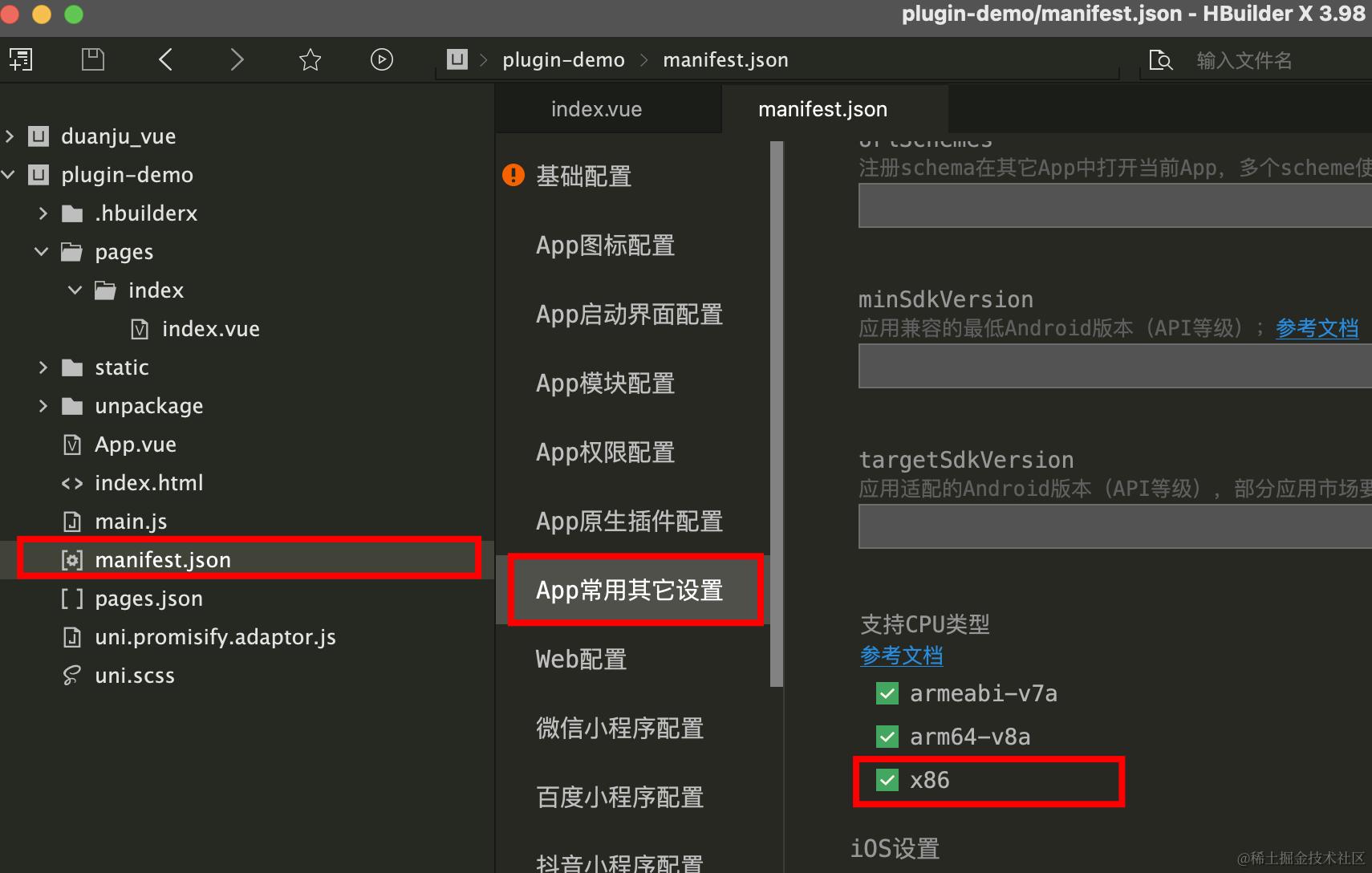Click the run play icon in toolbar
Image resolution: width=1372 pixels, height=873 pixels.
[x=382, y=59]
